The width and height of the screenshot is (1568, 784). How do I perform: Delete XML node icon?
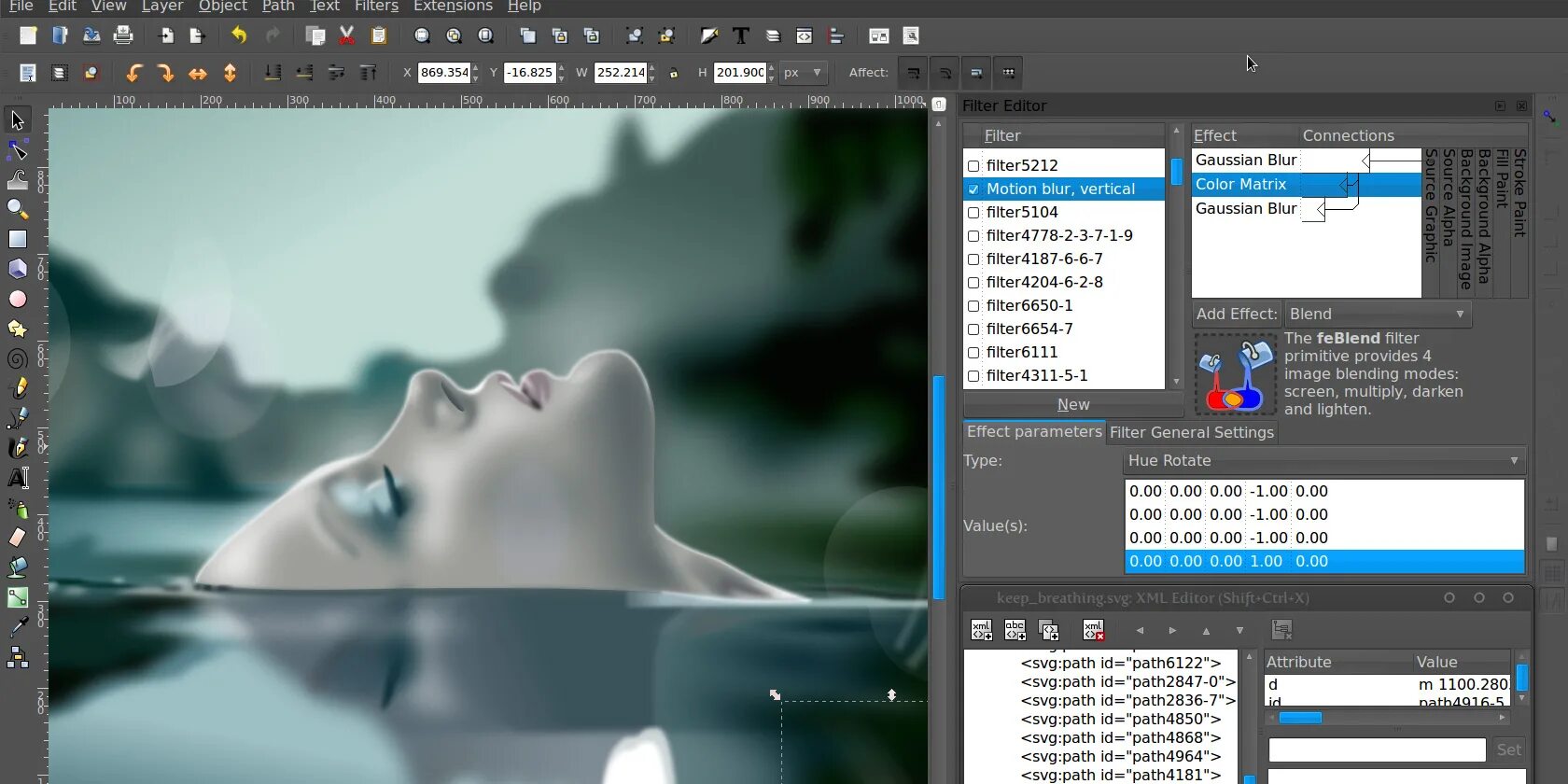click(x=1093, y=630)
